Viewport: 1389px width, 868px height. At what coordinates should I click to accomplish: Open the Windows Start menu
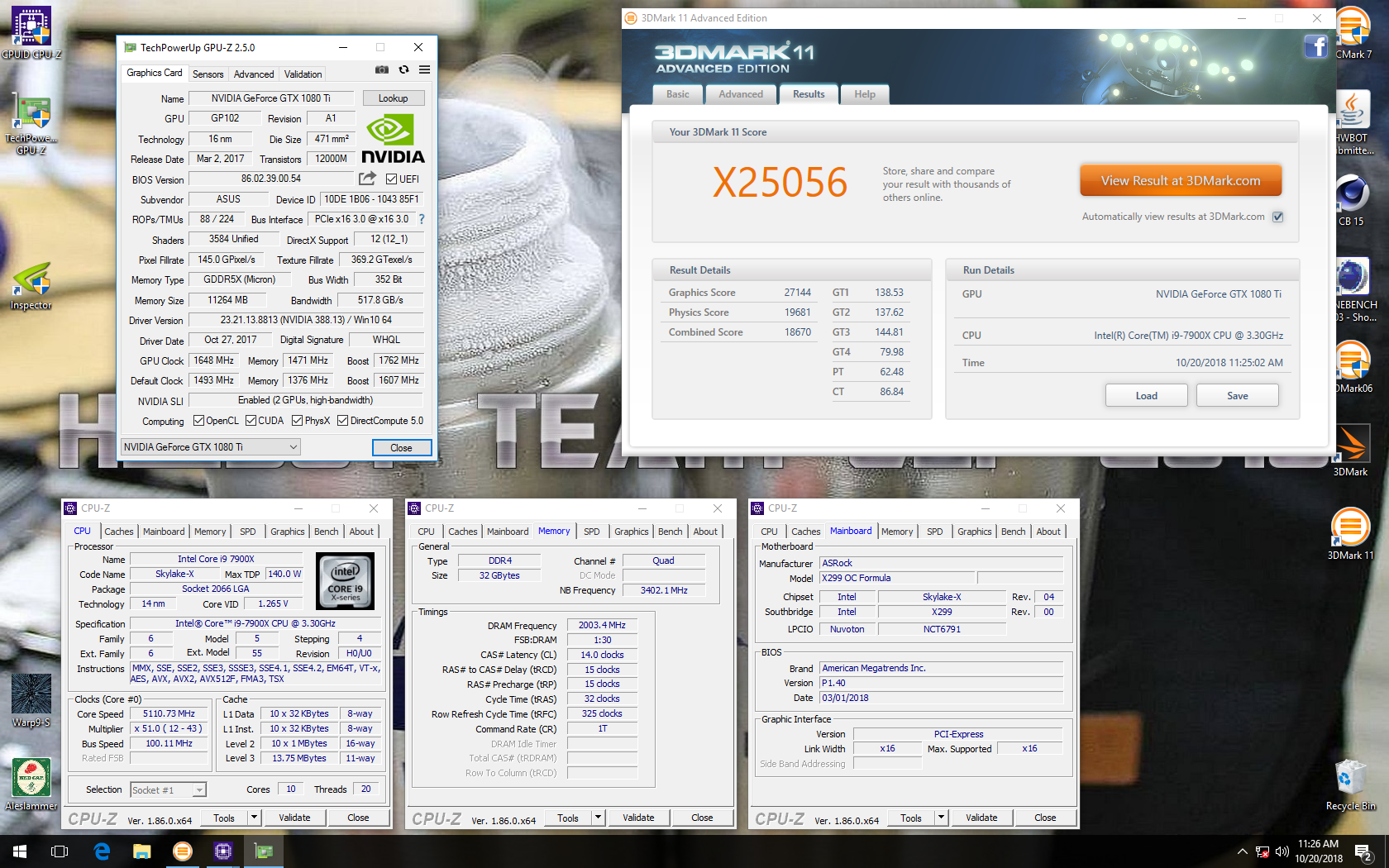pyautogui.click(x=20, y=851)
